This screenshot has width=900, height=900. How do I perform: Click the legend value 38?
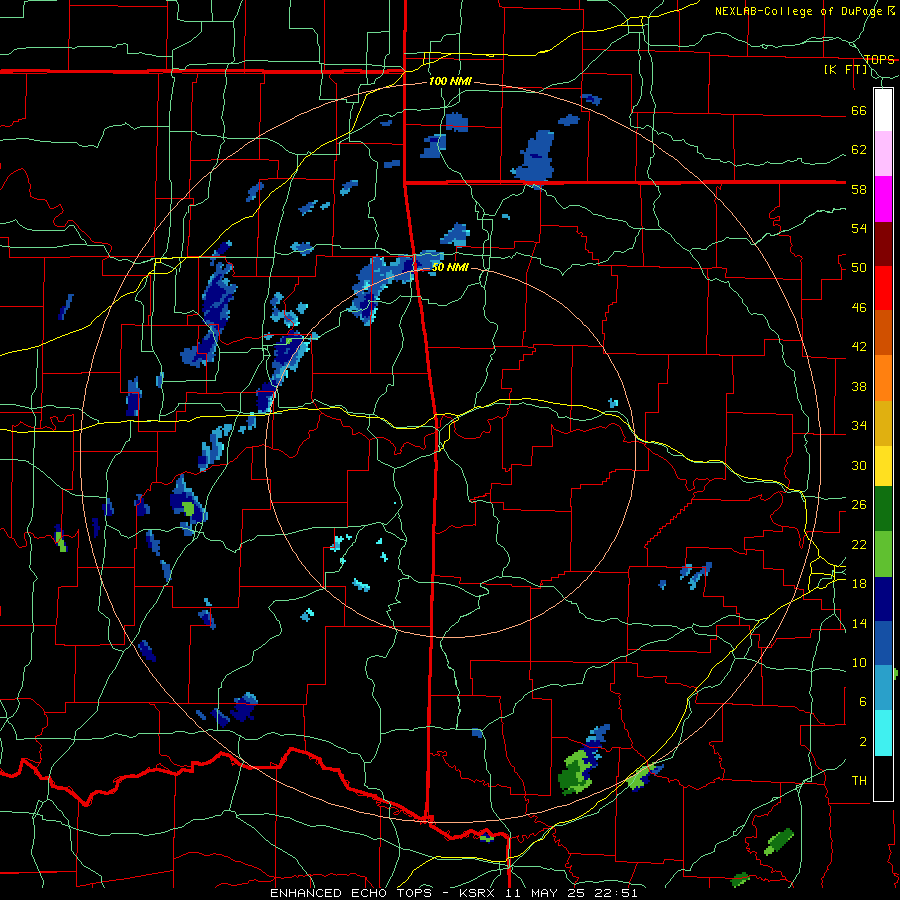859,386
